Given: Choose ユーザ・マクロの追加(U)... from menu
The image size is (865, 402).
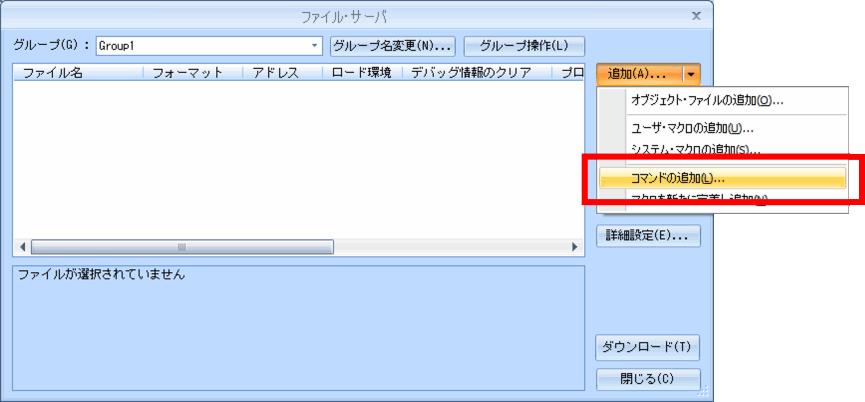Looking at the screenshot, I should [x=691, y=128].
